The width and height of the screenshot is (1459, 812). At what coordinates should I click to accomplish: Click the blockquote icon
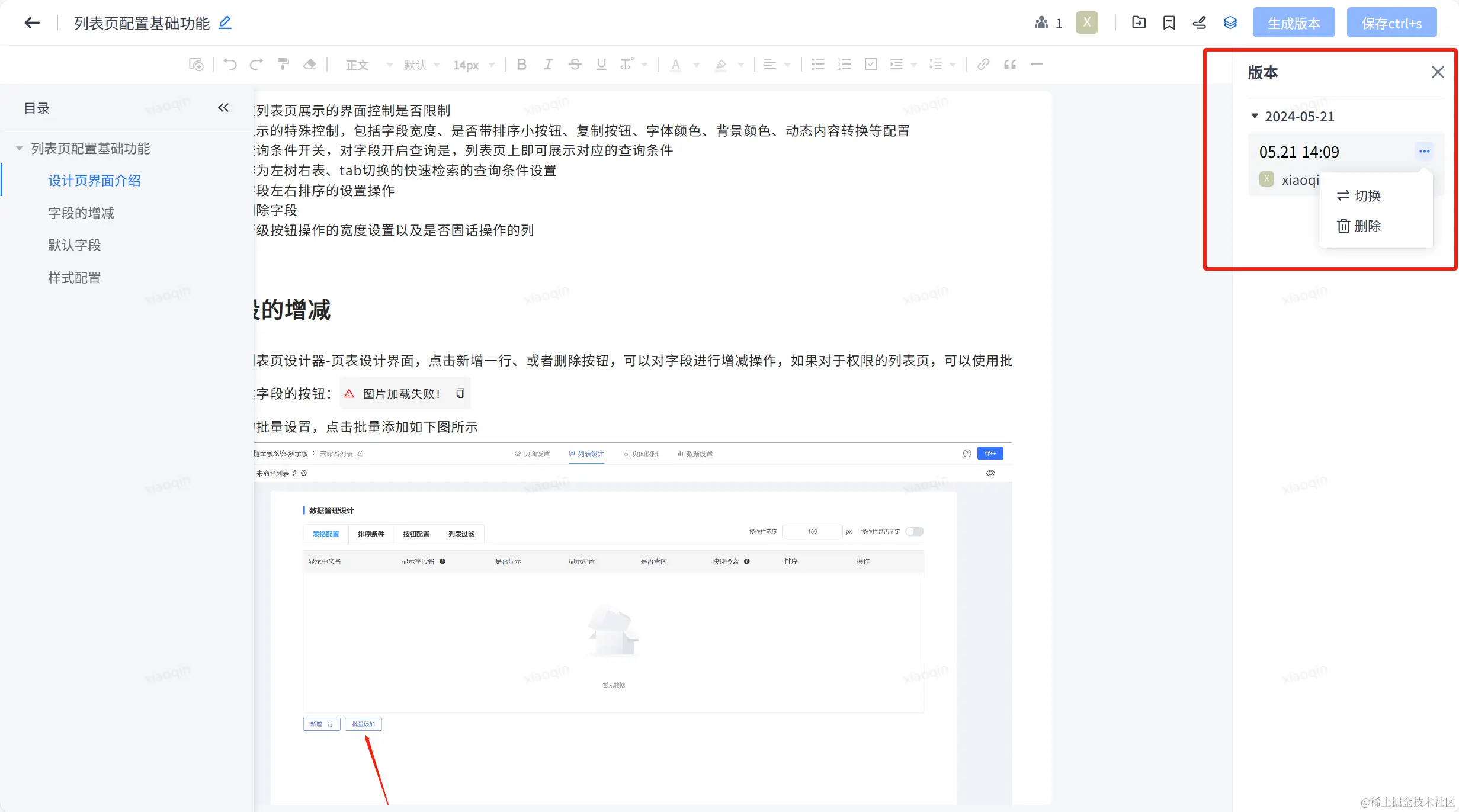tap(1010, 65)
